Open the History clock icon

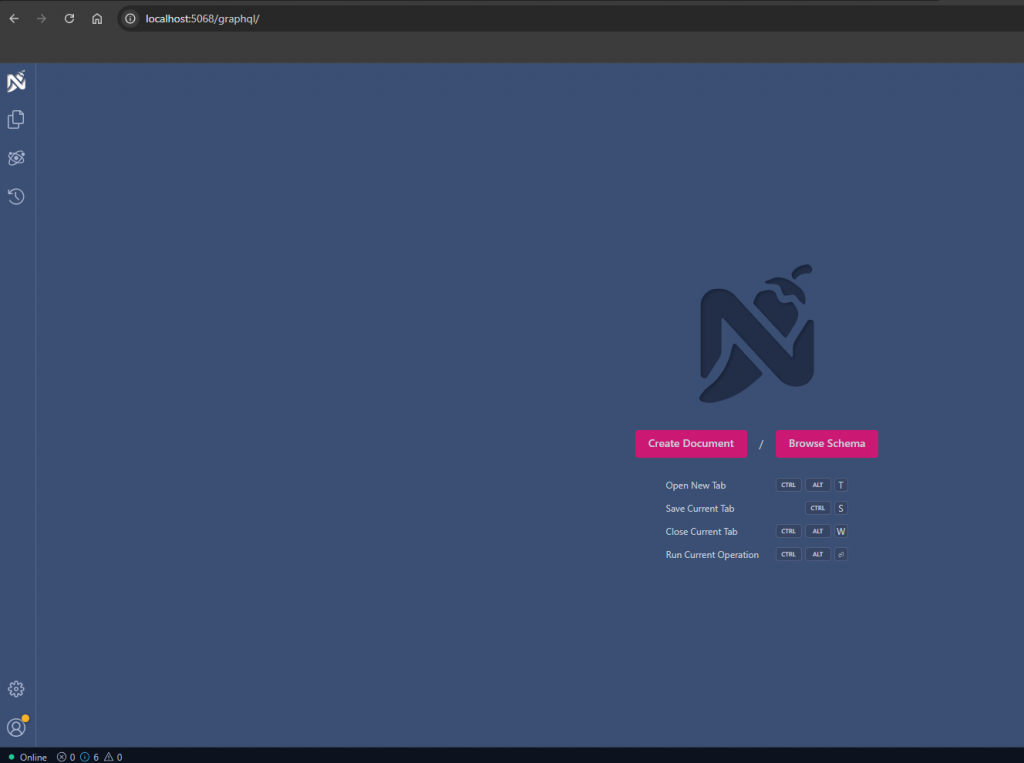point(16,196)
